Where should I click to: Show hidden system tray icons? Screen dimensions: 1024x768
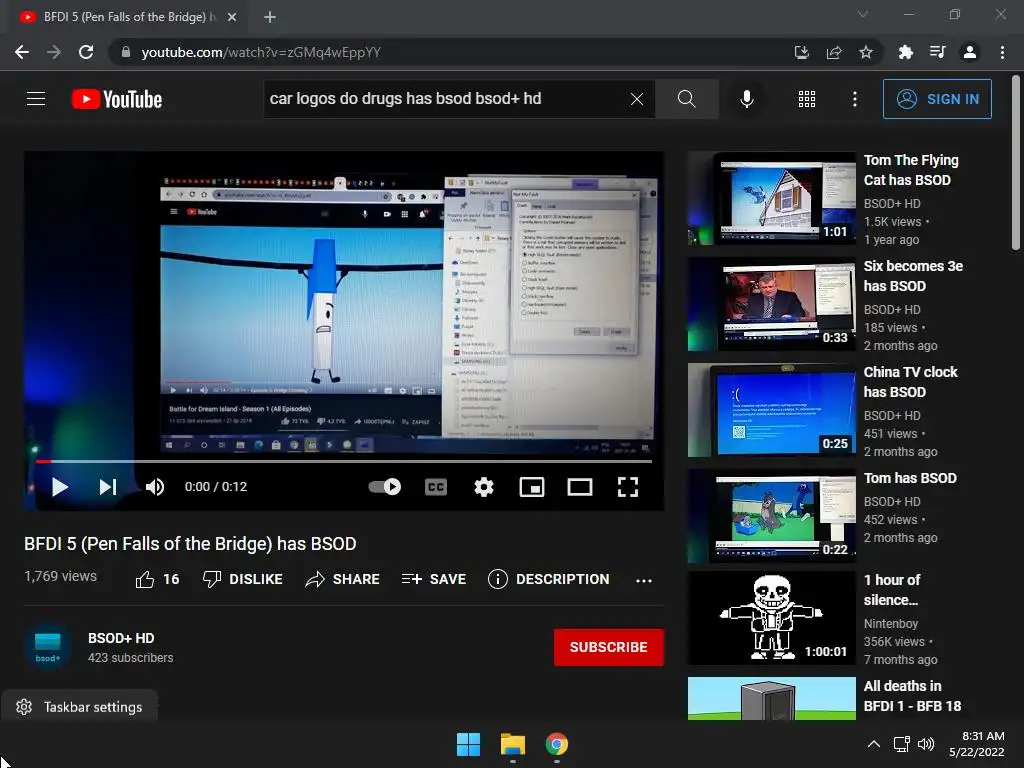point(873,744)
